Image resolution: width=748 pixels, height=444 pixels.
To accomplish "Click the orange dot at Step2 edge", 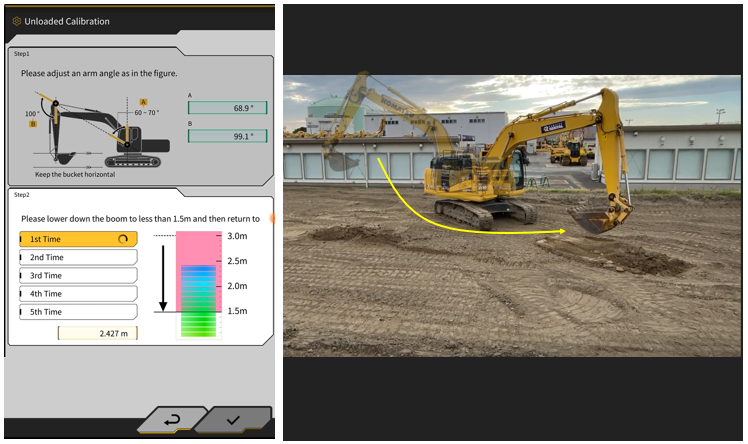I will (x=272, y=218).
